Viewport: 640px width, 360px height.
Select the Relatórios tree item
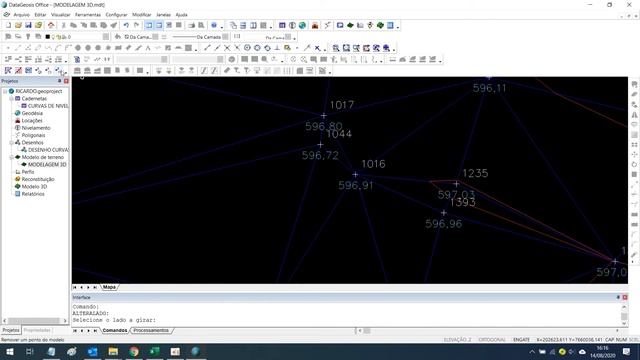33,194
